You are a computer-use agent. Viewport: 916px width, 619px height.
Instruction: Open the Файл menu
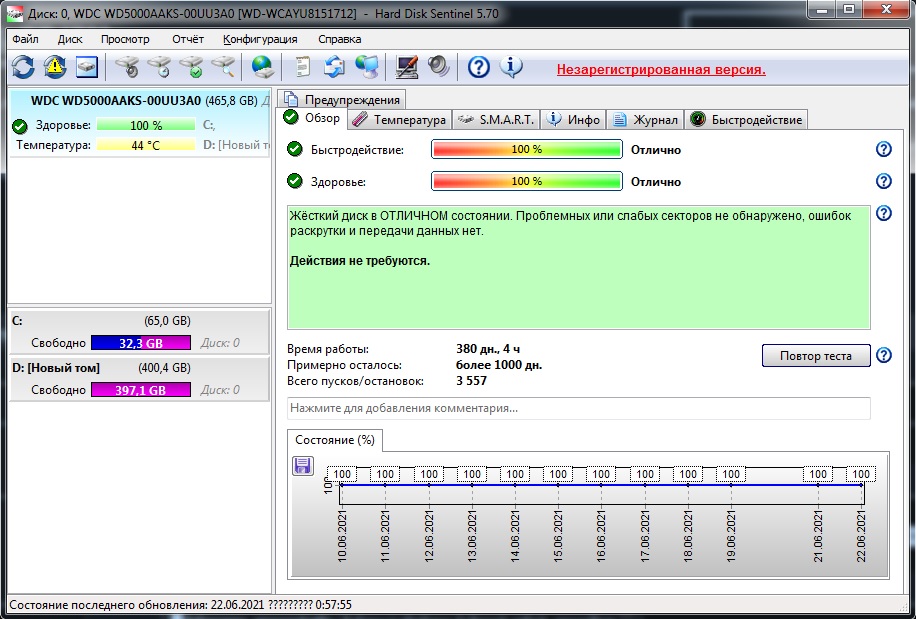pos(26,39)
